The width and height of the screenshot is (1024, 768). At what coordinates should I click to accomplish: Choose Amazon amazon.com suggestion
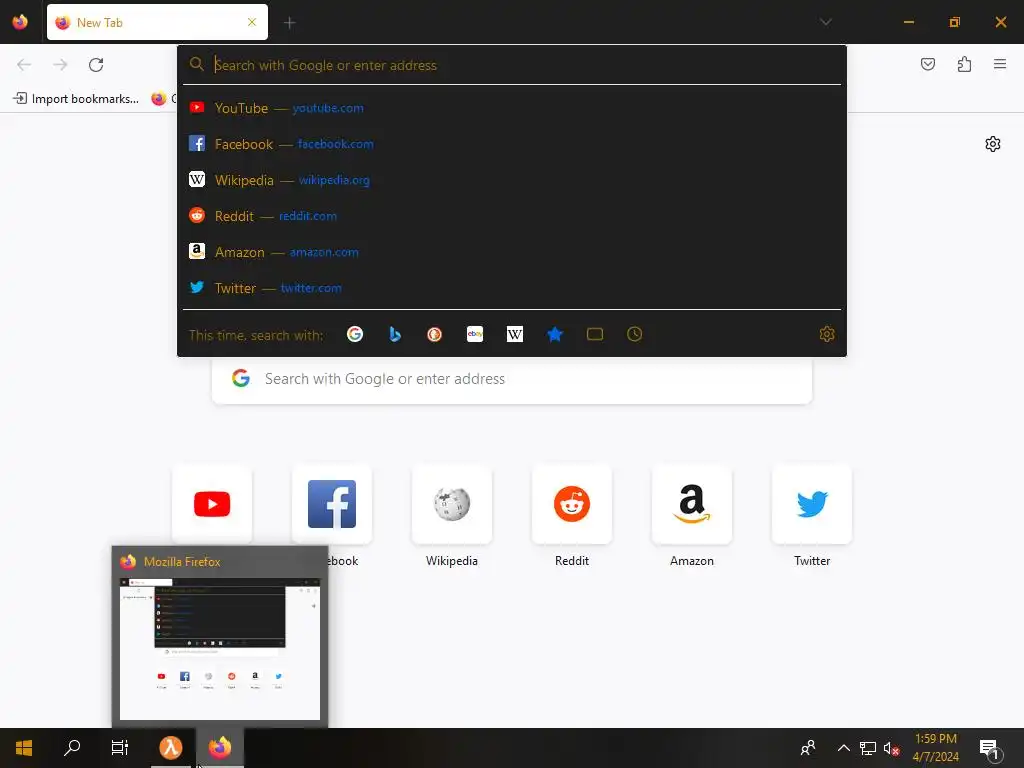pyautogui.click(x=511, y=251)
